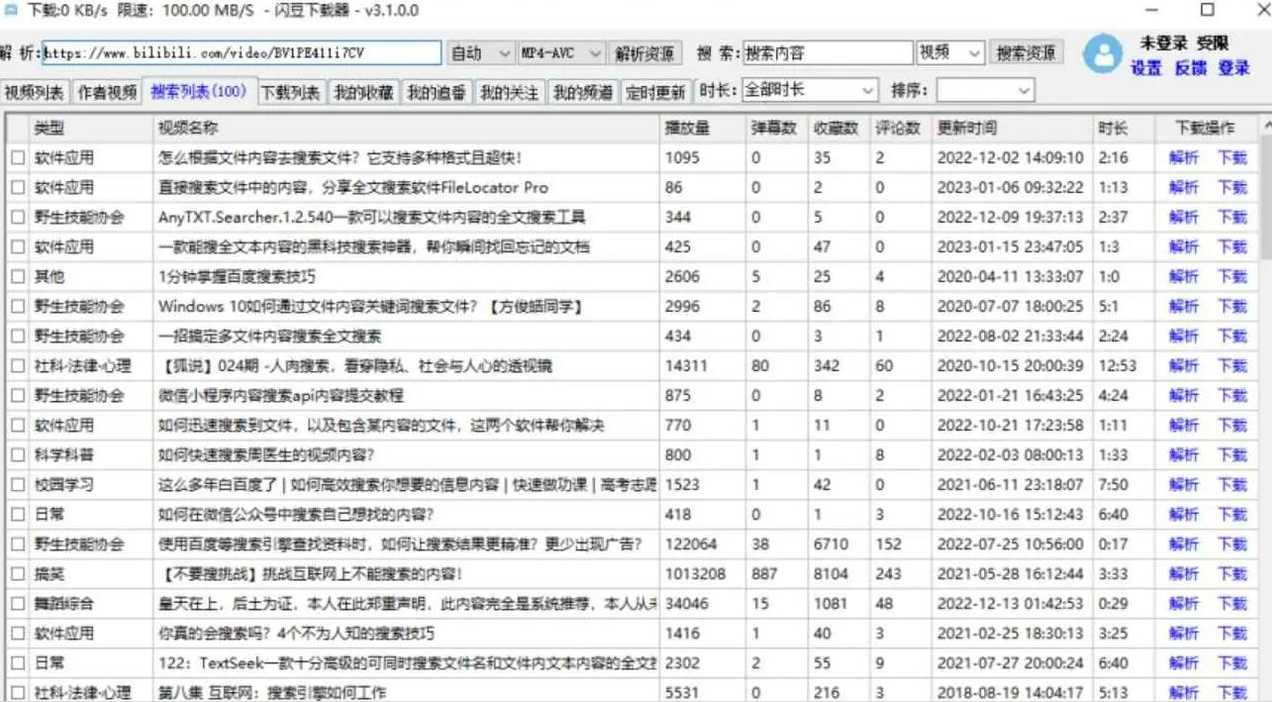Screen dimensions: 1272x702
Task: Click play count 122064 cell
Action: click(702, 545)
